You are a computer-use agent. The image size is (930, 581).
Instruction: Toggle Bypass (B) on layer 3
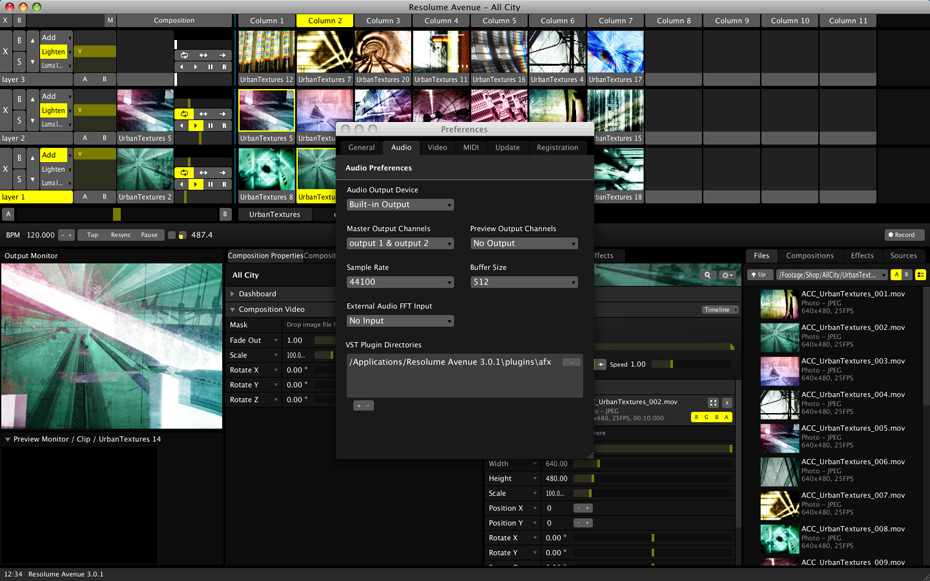pyautogui.click(x=19, y=40)
